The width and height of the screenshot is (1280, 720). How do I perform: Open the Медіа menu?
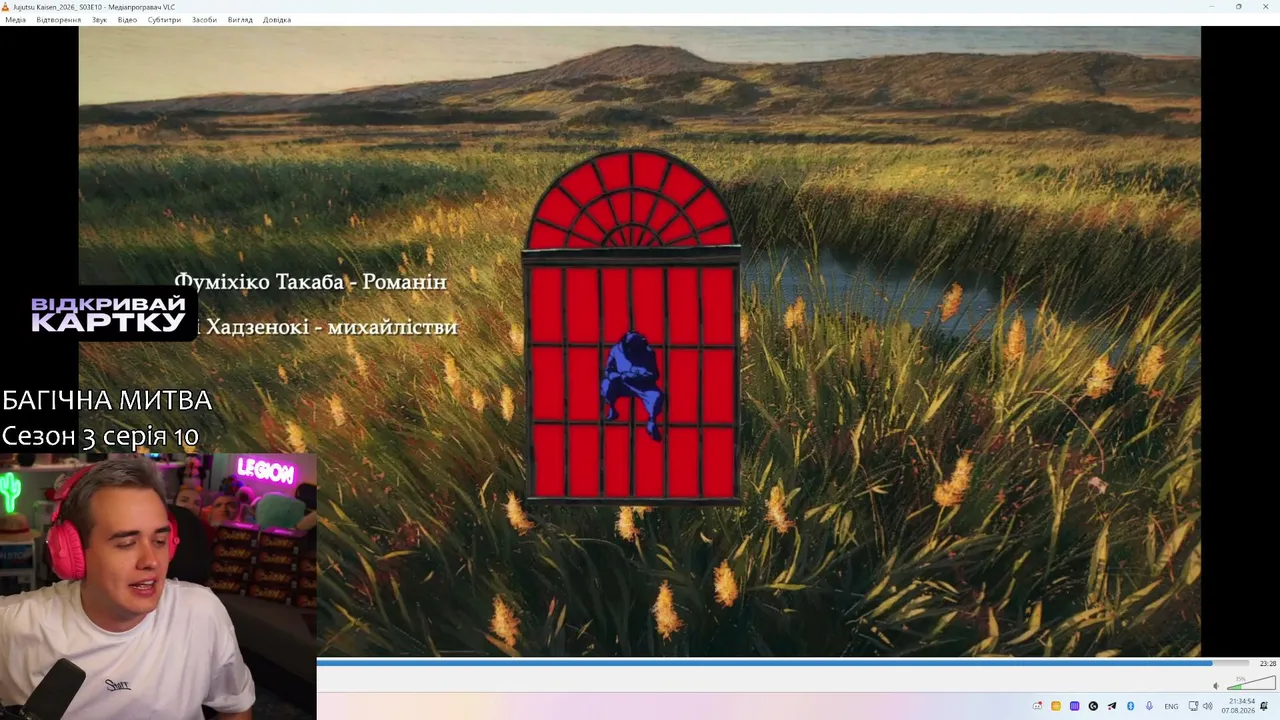(15, 20)
